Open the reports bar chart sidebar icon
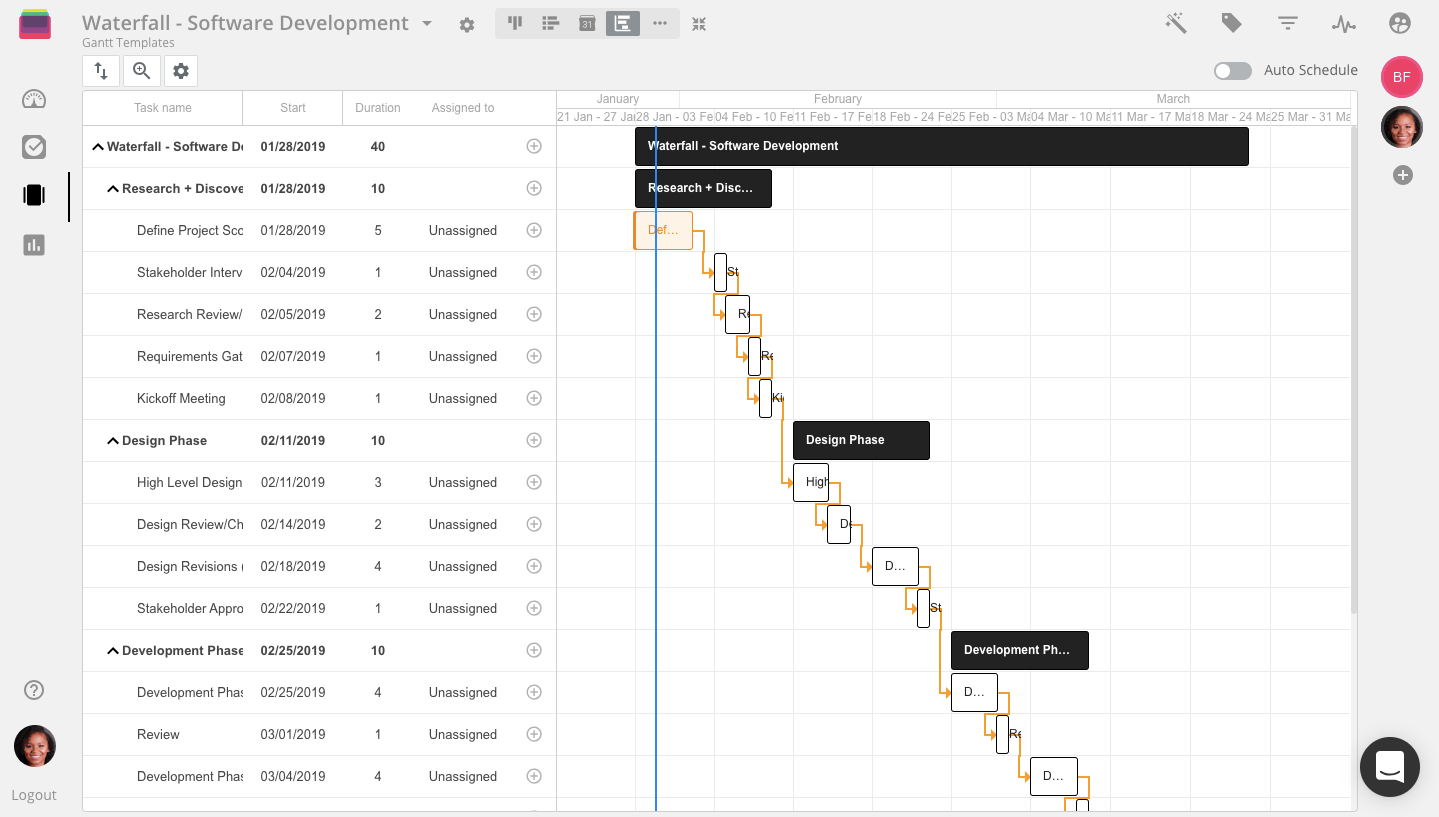The width and height of the screenshot is (1439, 817). 34,244
